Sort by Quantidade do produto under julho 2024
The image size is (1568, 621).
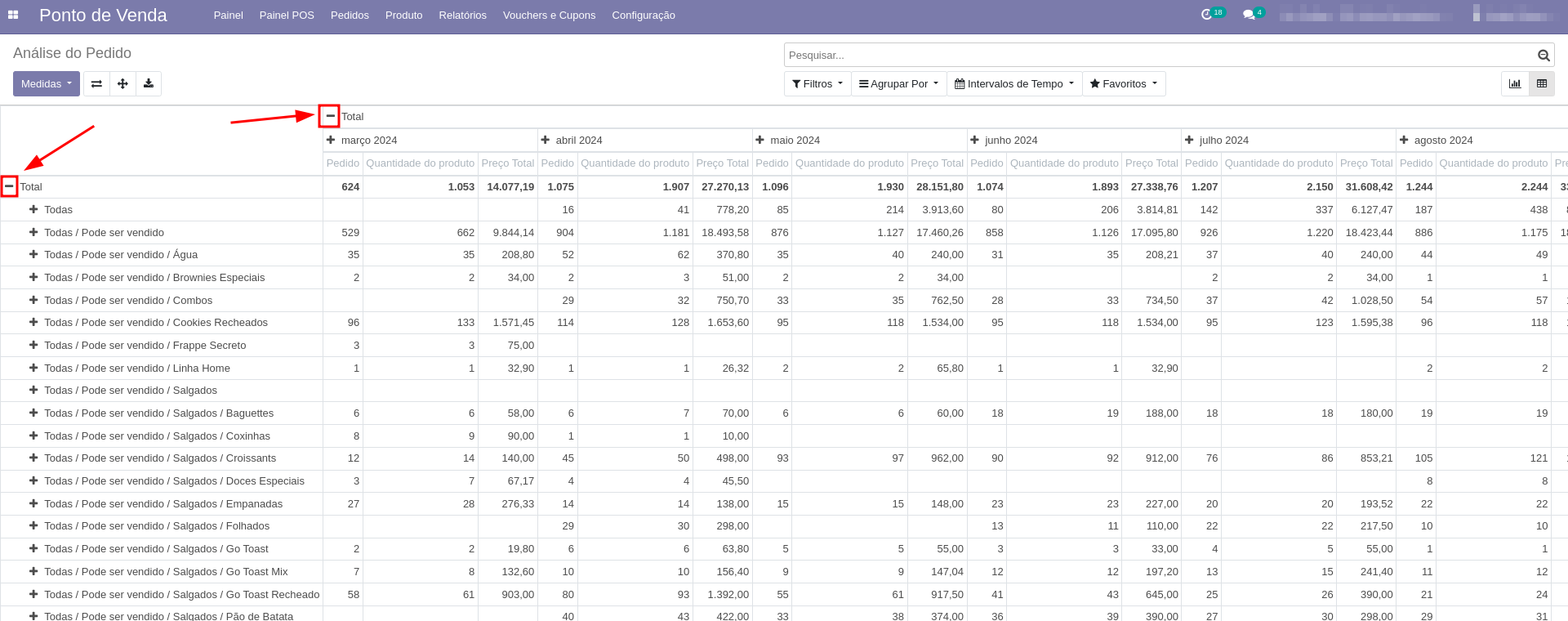(1278, 163)
